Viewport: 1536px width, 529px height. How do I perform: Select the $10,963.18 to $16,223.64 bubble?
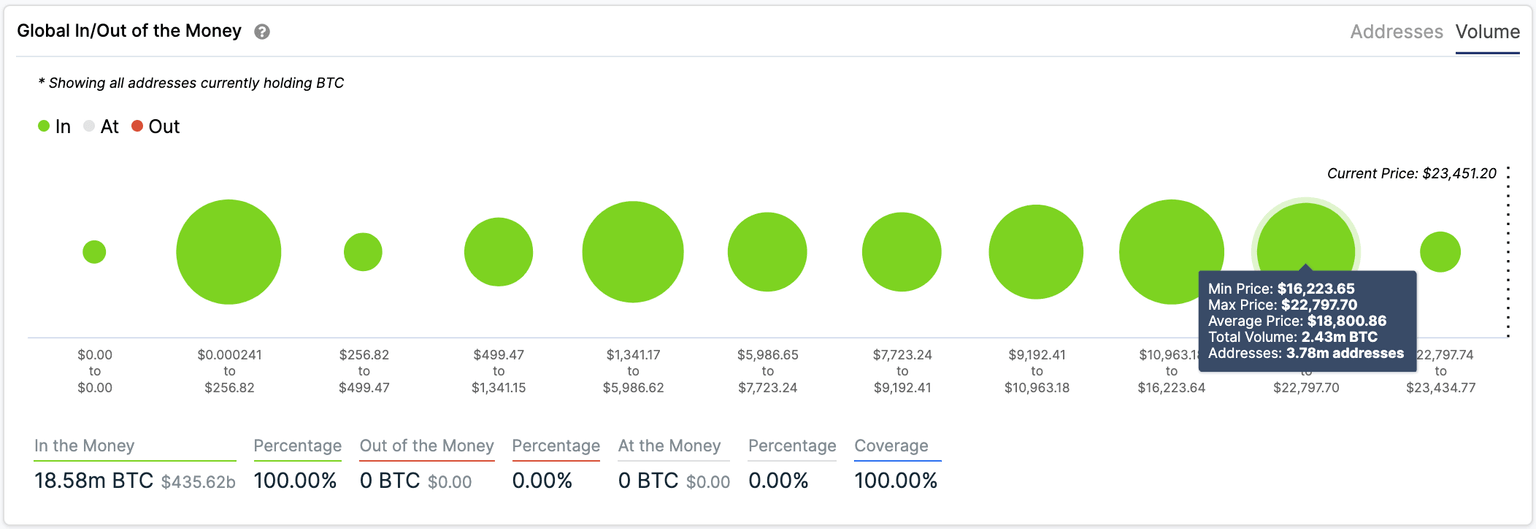click(1171, 250)
